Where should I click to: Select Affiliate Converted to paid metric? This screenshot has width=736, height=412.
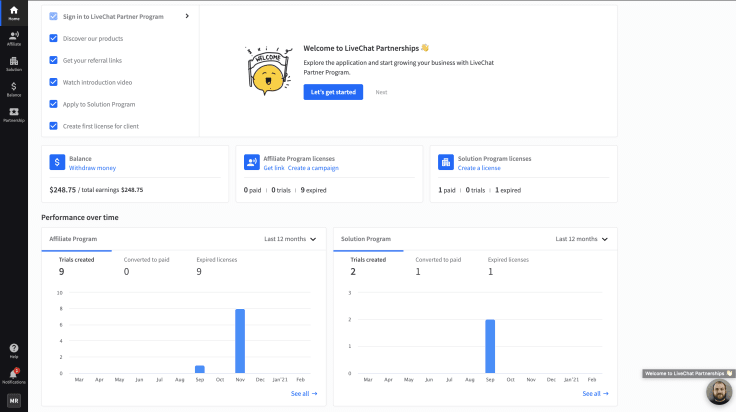(146, 266)
